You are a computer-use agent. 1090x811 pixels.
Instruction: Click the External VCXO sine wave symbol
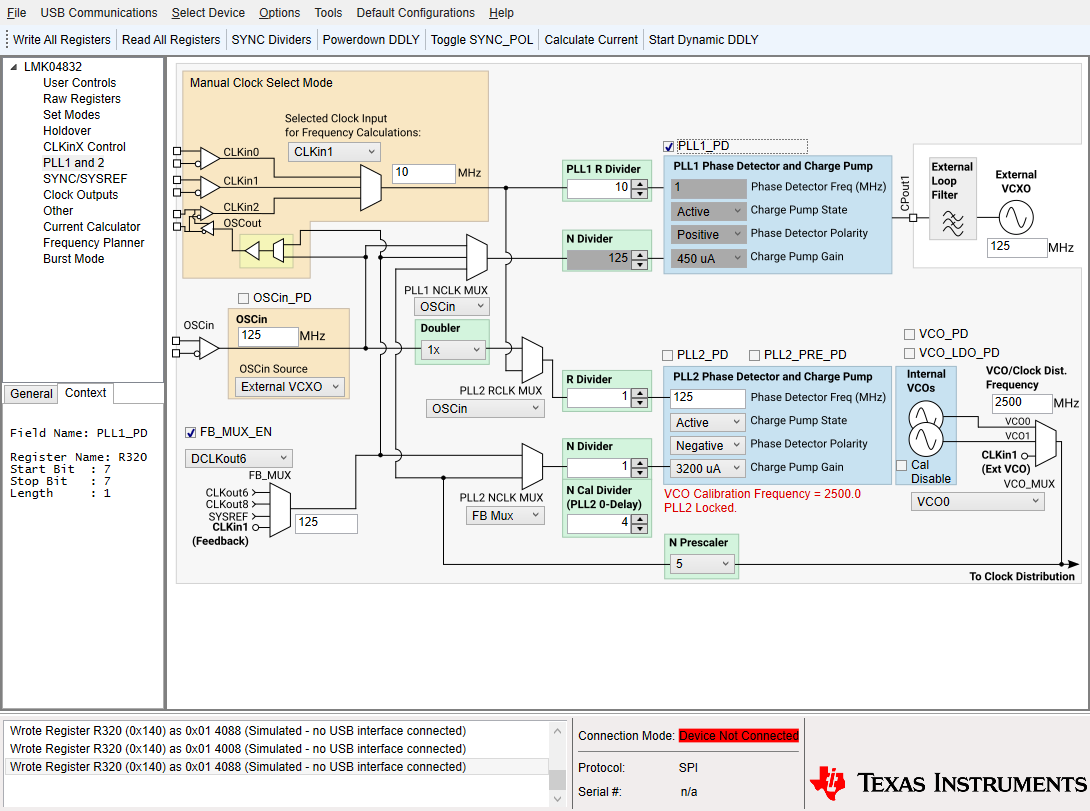click(1016, 218)
